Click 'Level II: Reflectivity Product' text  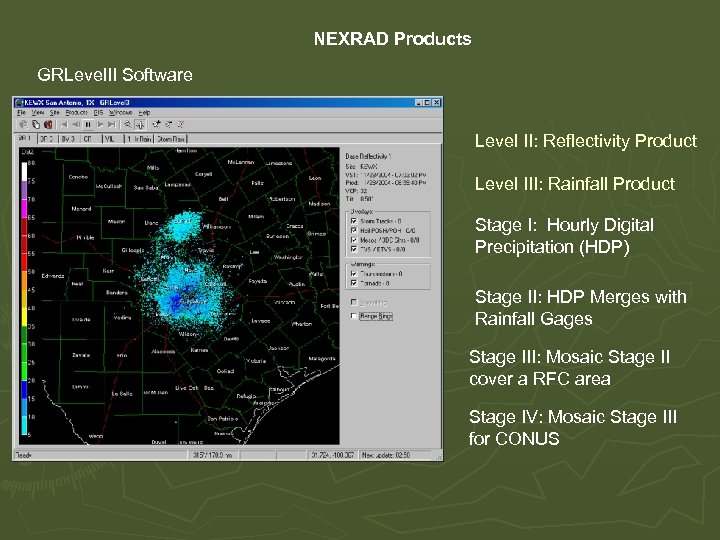point(586,141)
